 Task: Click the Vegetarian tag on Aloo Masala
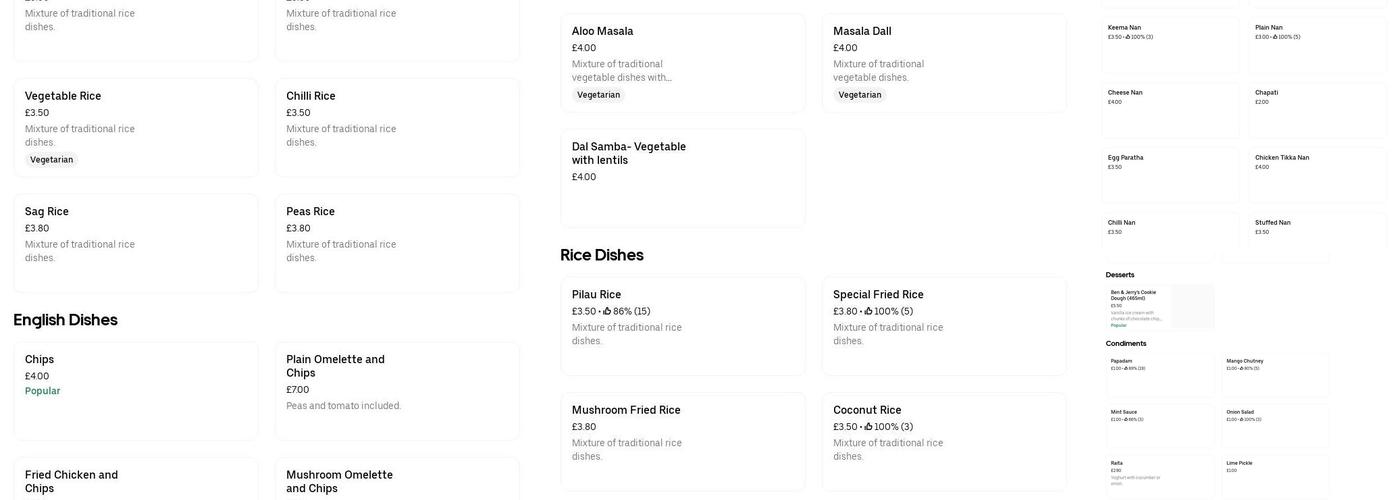tap(598, 95)
